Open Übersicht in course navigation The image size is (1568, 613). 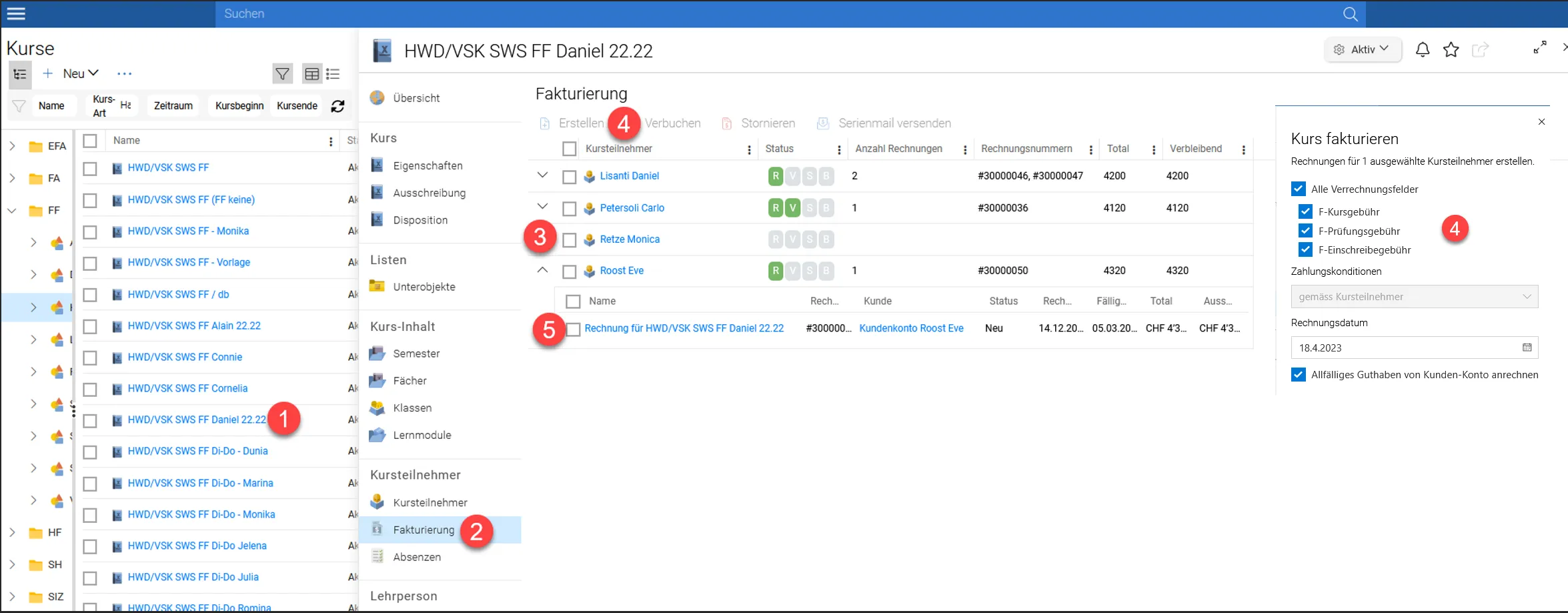(416, 98)
